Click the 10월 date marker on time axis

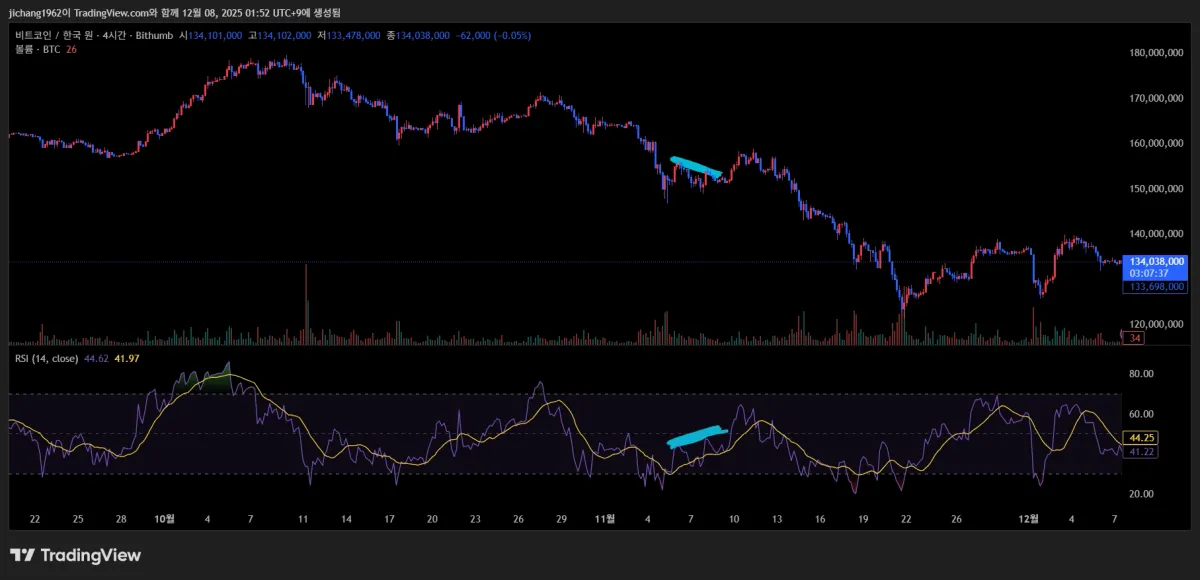click(165, 519)
